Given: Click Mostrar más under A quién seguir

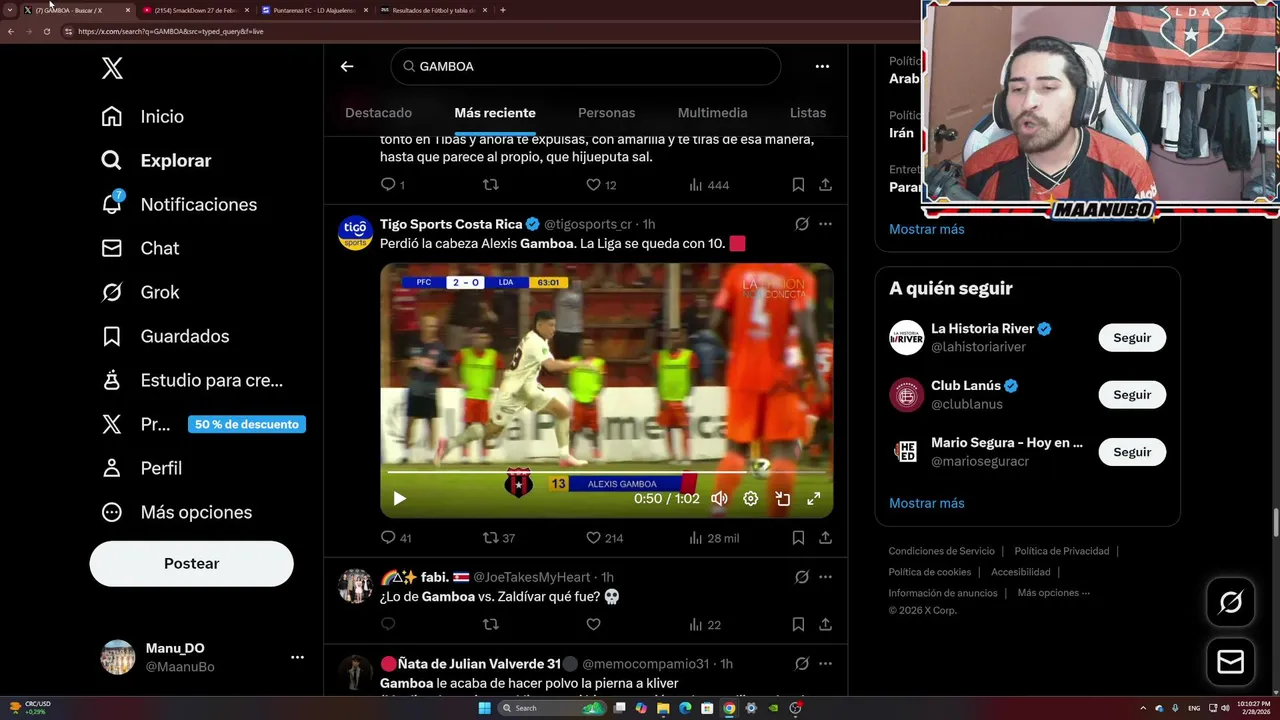Looking at the screenshot, I should click(926, 503).
